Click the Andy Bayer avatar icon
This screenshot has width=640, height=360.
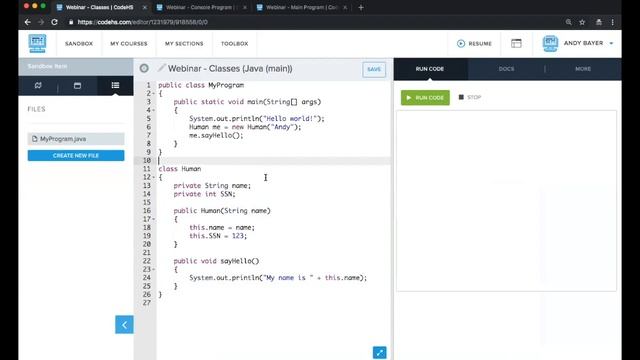(550, 43)
